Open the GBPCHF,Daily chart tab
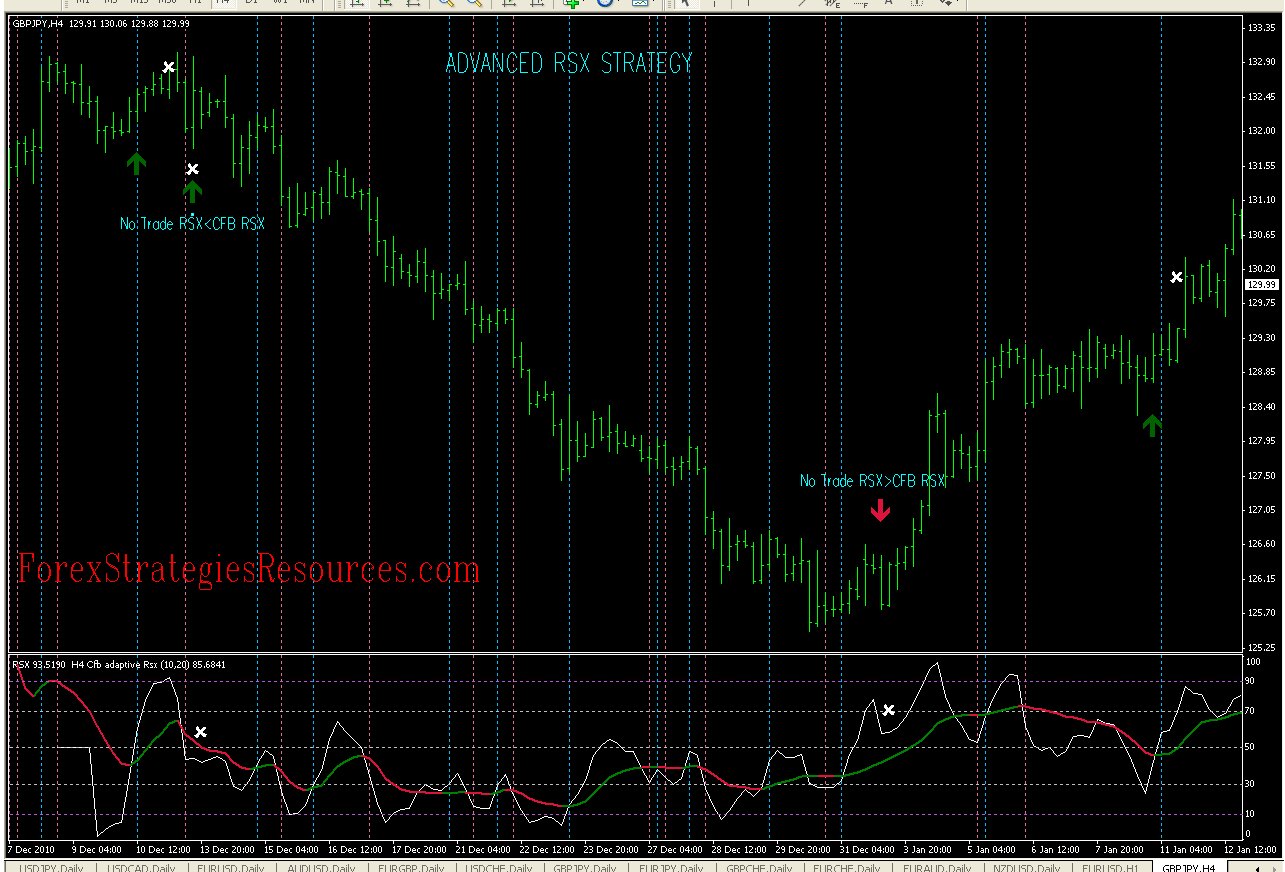 pyautogui.click(x=761, y=867)
